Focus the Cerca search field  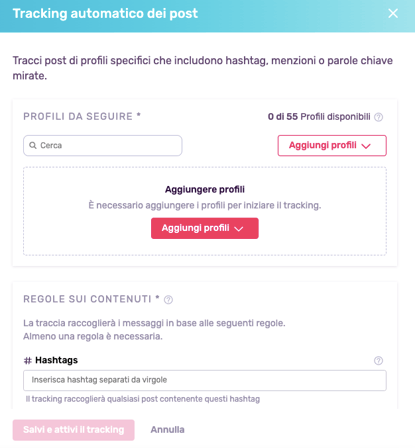coord(103,145)
